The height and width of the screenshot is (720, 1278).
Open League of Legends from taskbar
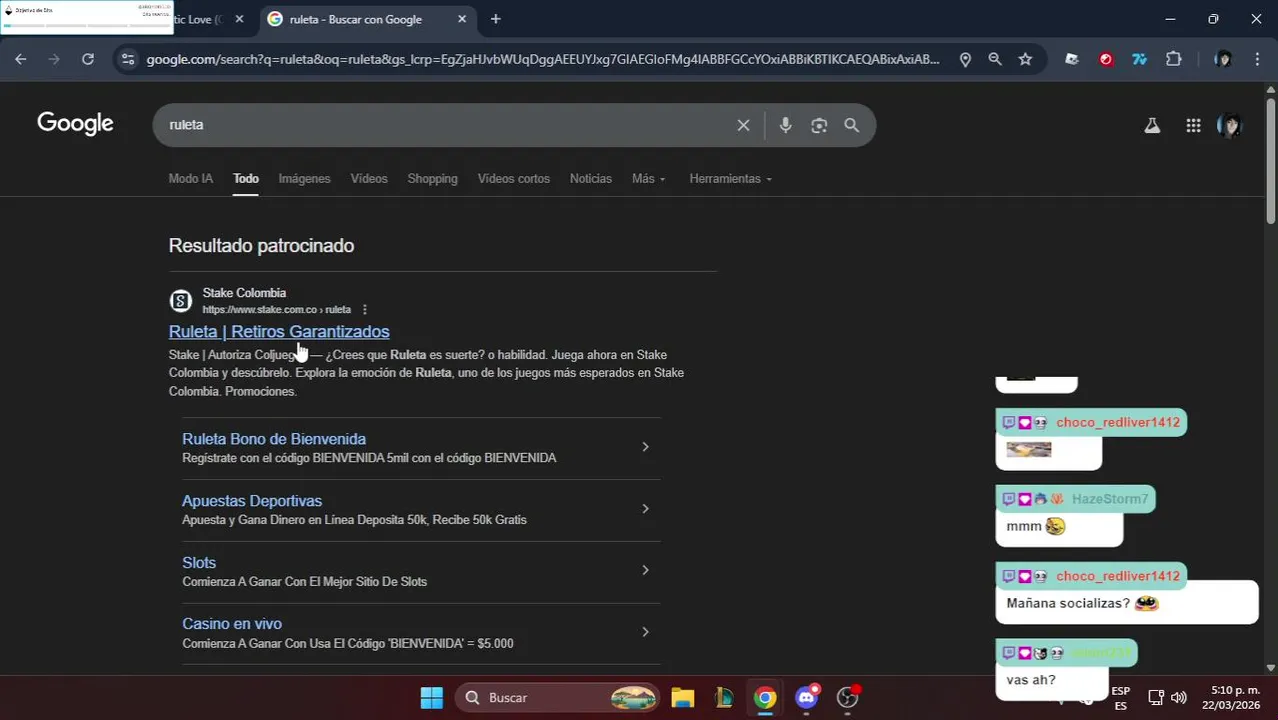723,697
